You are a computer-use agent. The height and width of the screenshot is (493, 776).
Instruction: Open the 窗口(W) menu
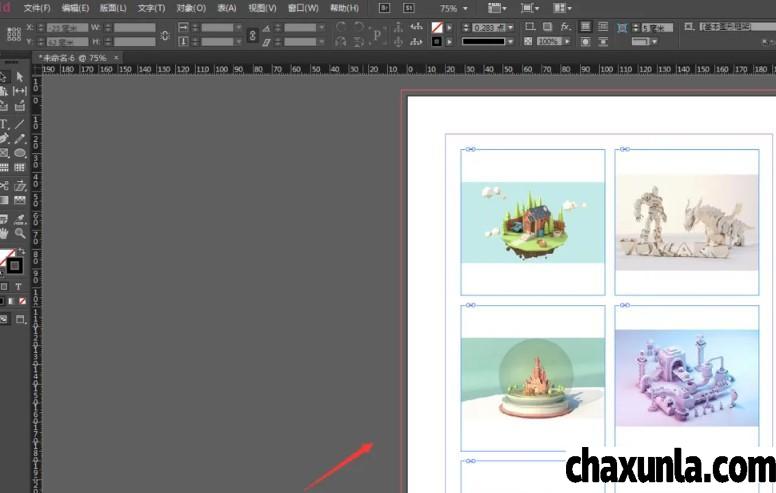[303, 8]
